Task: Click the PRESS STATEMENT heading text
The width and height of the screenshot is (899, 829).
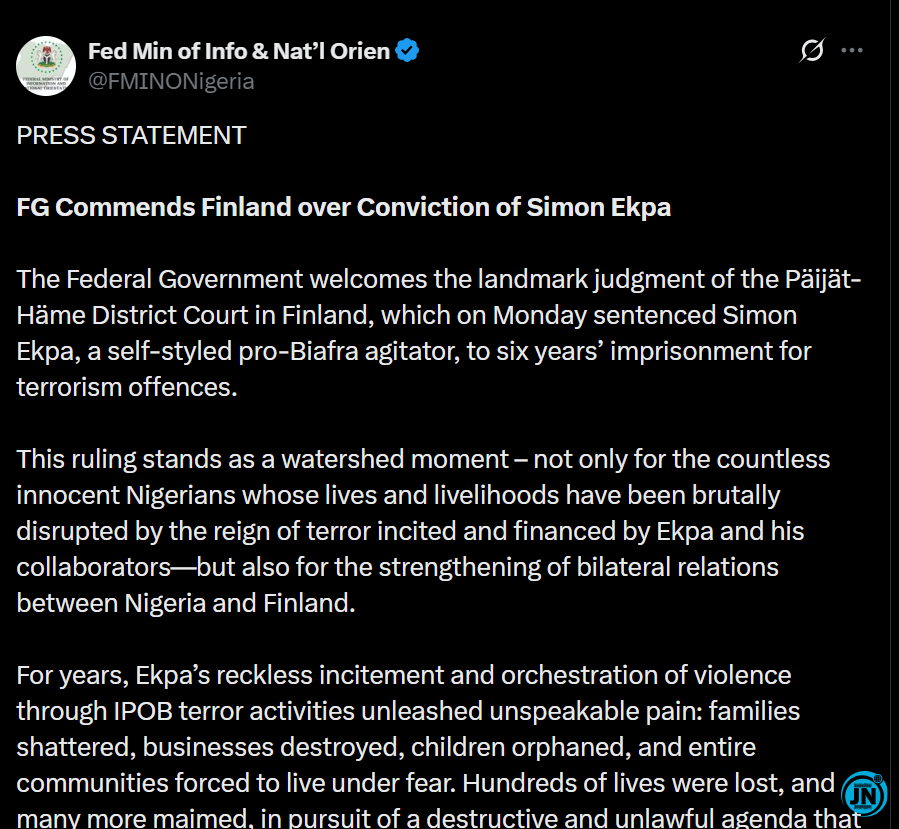Action: point(131,136)
